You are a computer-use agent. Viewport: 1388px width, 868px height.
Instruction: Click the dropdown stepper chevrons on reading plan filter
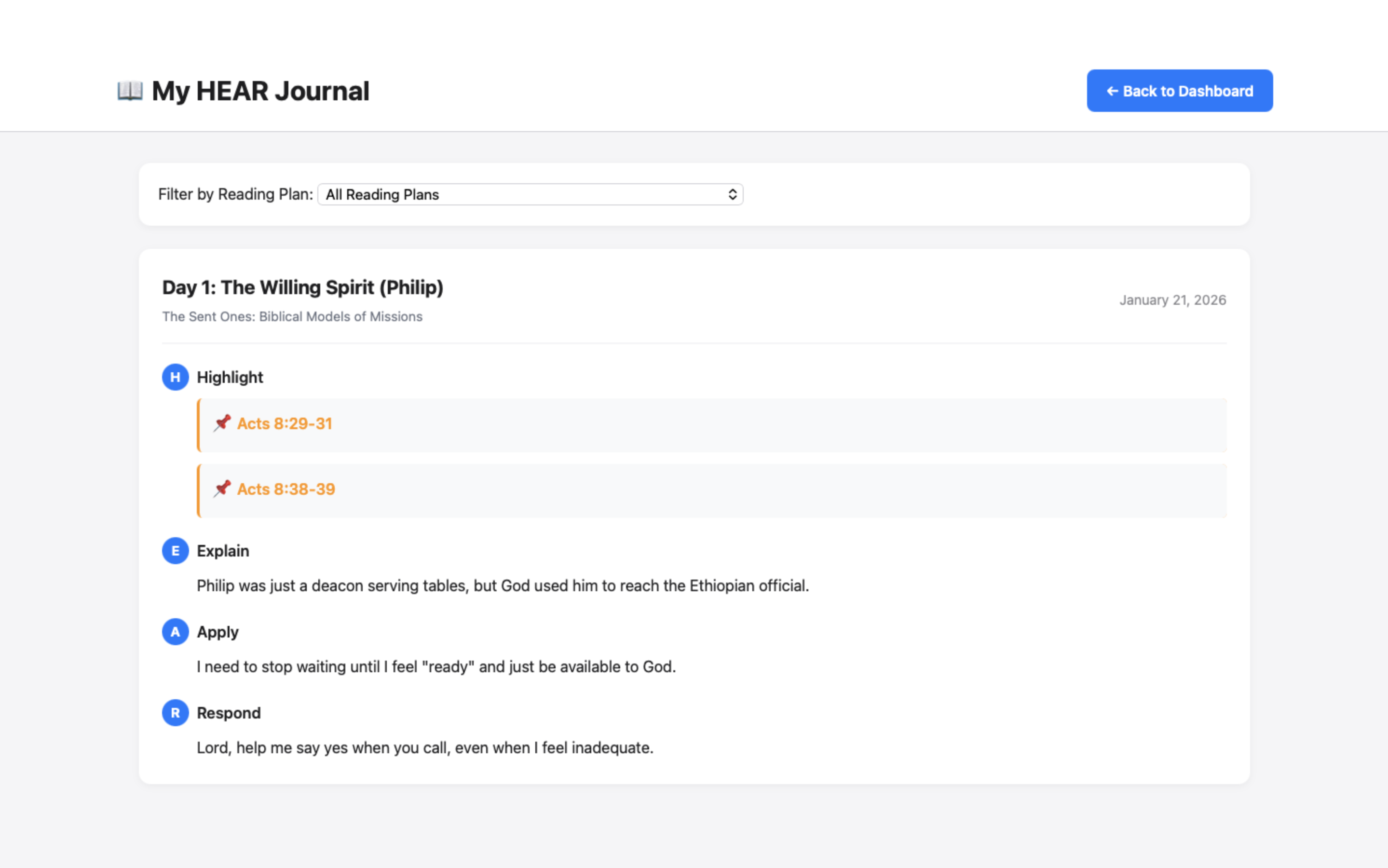pos(733,195)
